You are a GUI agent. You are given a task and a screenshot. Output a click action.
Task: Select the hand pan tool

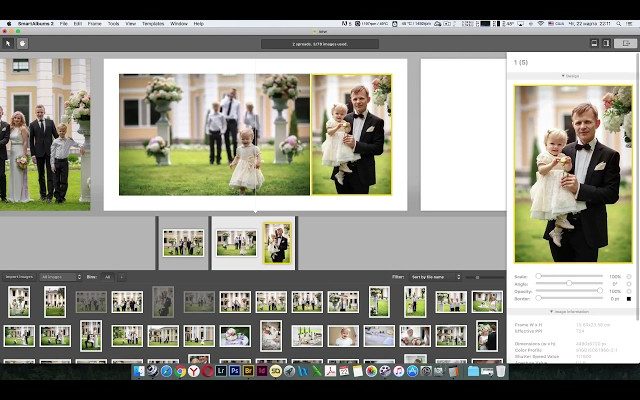pyautogui.click(x=22, y=43)
